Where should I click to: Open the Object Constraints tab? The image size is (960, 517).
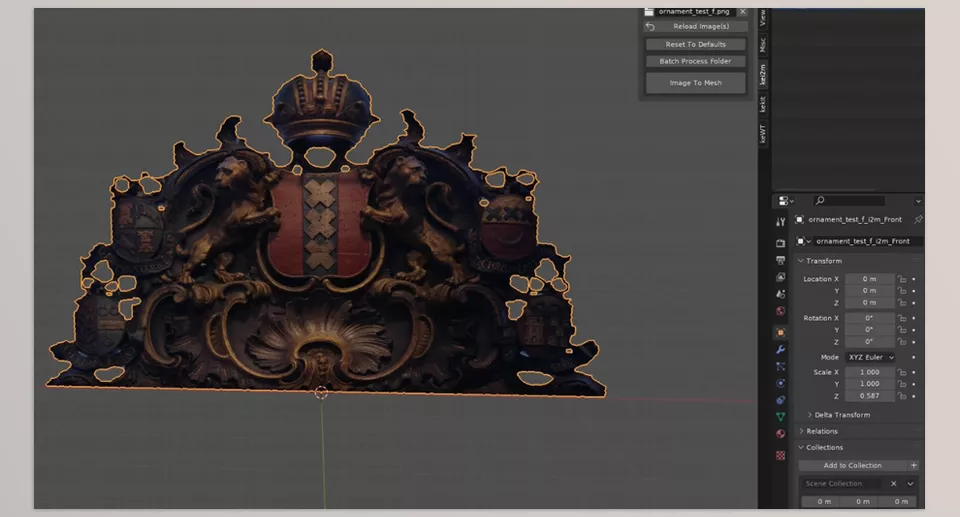tap(781, 400)
